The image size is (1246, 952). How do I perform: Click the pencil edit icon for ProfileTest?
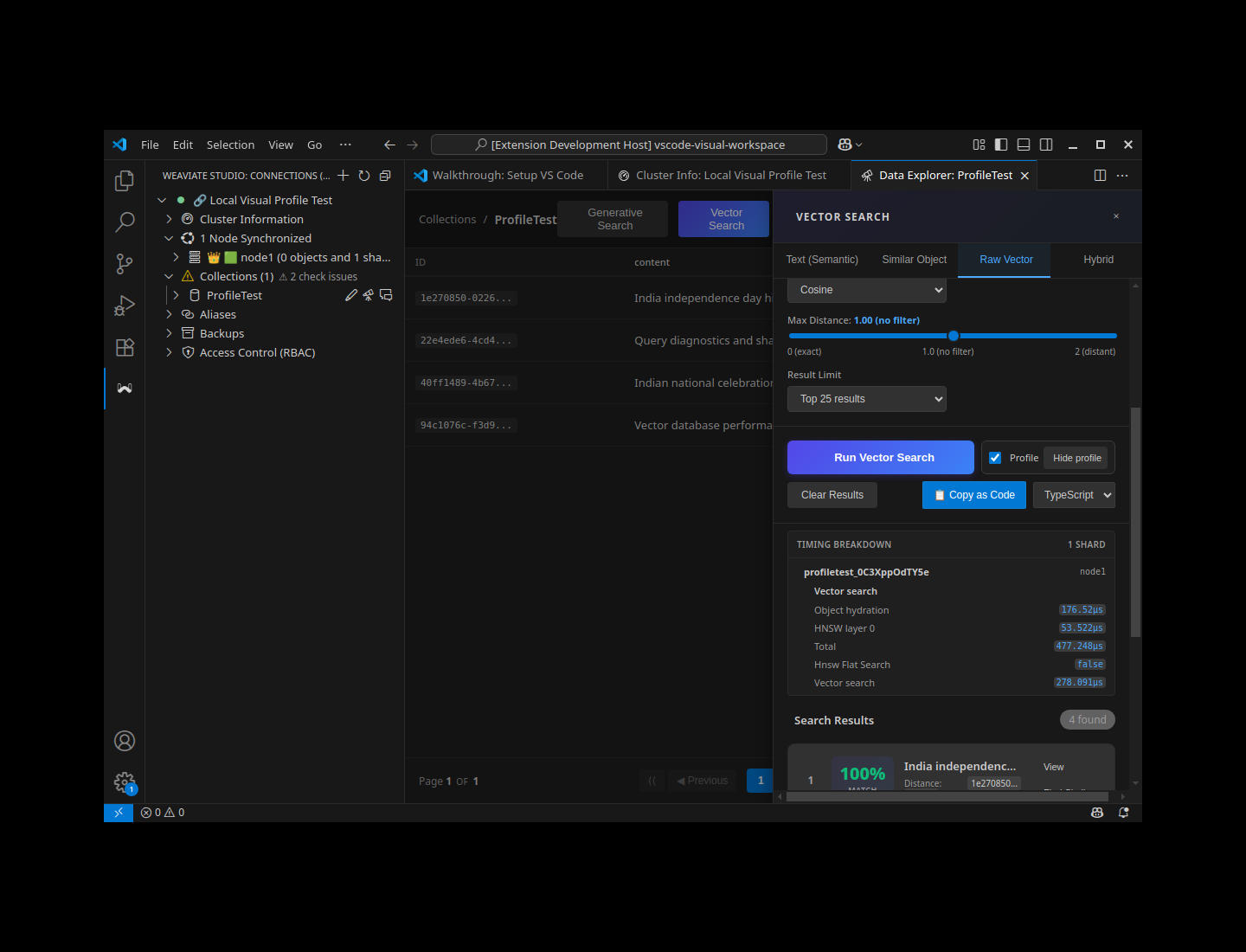tap(351, 295)
